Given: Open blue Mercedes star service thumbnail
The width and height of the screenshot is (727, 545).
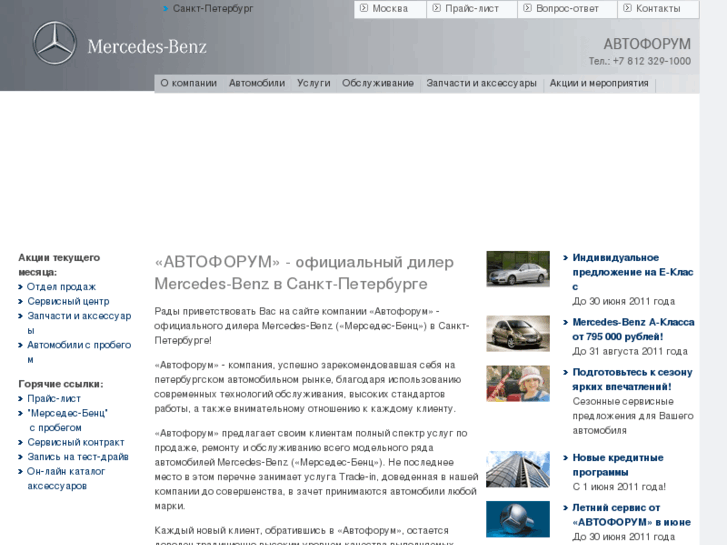Looking at the screenshot, I should point(518,519).
